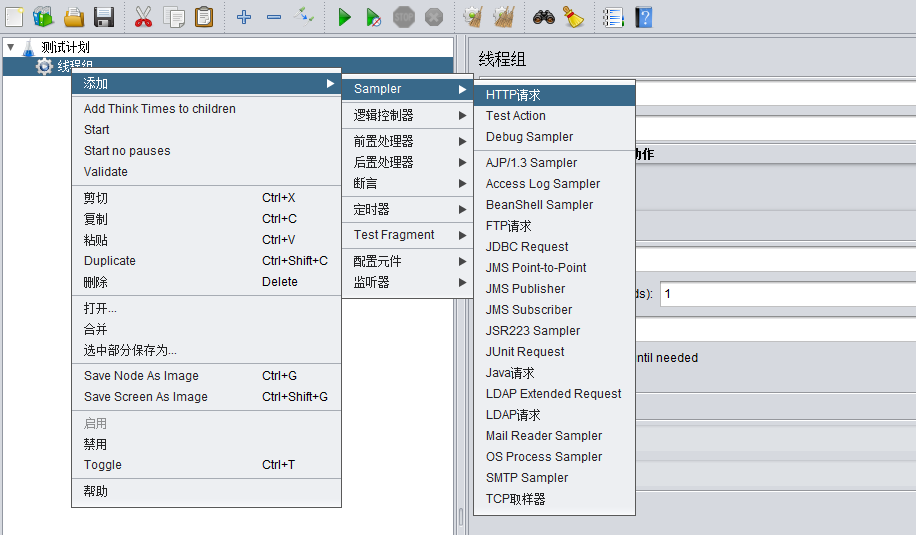Click the Reset Search brush icon
The image size is (916, 535).
(574, 17)
